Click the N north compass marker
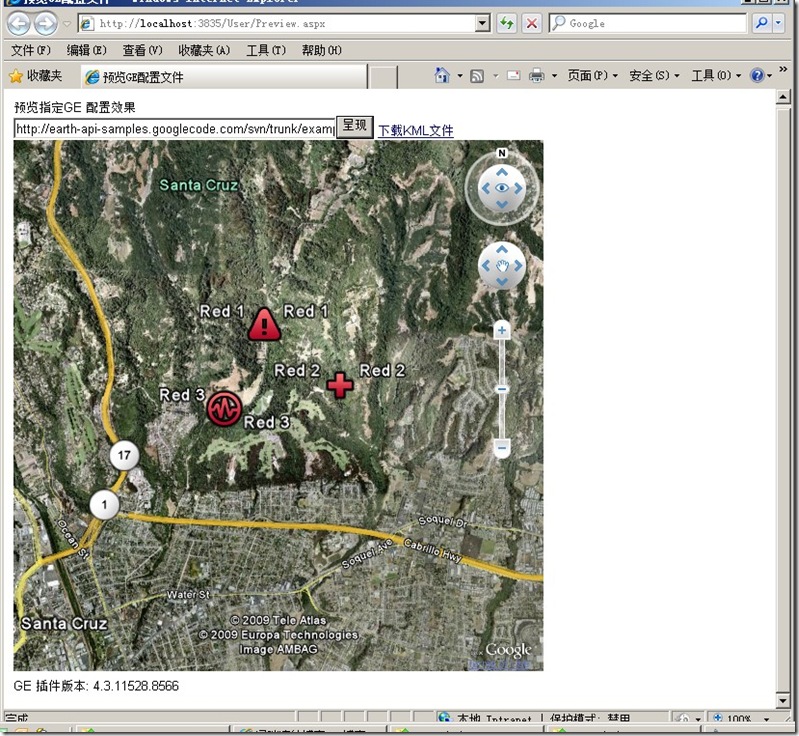Viewport: 799px width, 736px height. [501, 153]
